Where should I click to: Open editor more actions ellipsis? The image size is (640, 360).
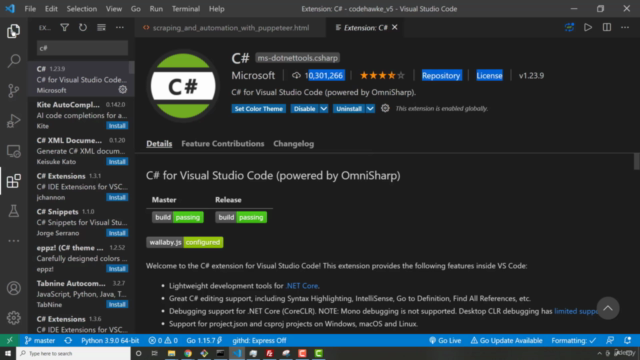pyautogui.click(x=625, y=27)
